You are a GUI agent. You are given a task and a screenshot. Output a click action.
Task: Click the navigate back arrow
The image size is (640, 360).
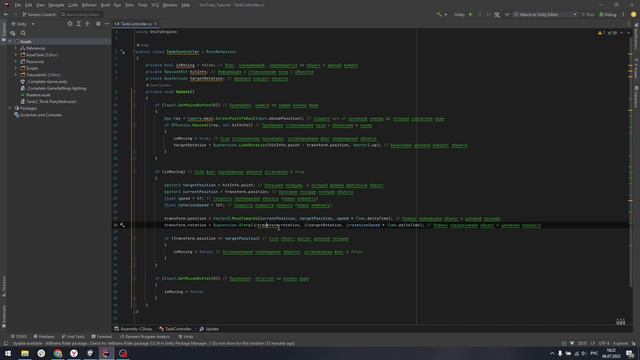pos(6,14)
